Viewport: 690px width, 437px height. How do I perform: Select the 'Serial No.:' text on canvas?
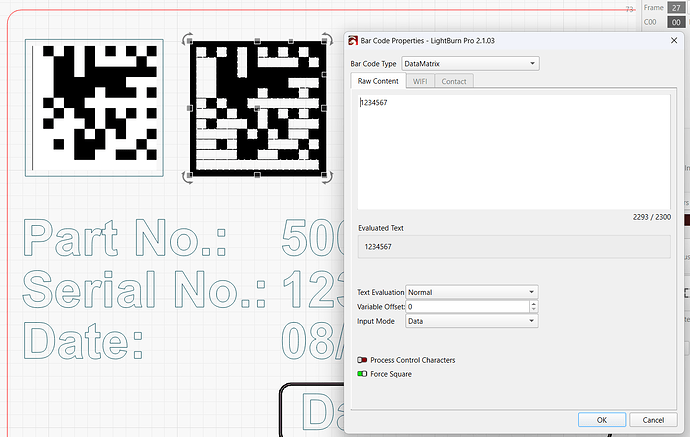pos(144,289)
